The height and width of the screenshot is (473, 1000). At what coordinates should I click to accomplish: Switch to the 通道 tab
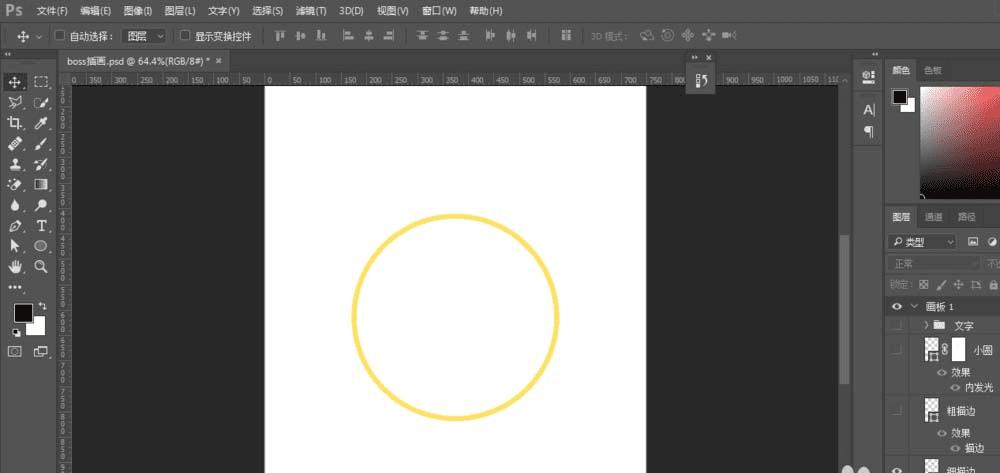click(933, 217)
